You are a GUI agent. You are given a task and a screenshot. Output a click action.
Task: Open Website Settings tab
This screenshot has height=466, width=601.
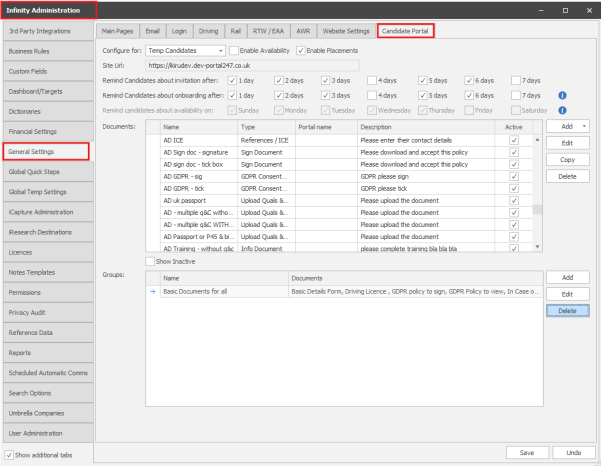pyautogui.click(x=346, y=31)
